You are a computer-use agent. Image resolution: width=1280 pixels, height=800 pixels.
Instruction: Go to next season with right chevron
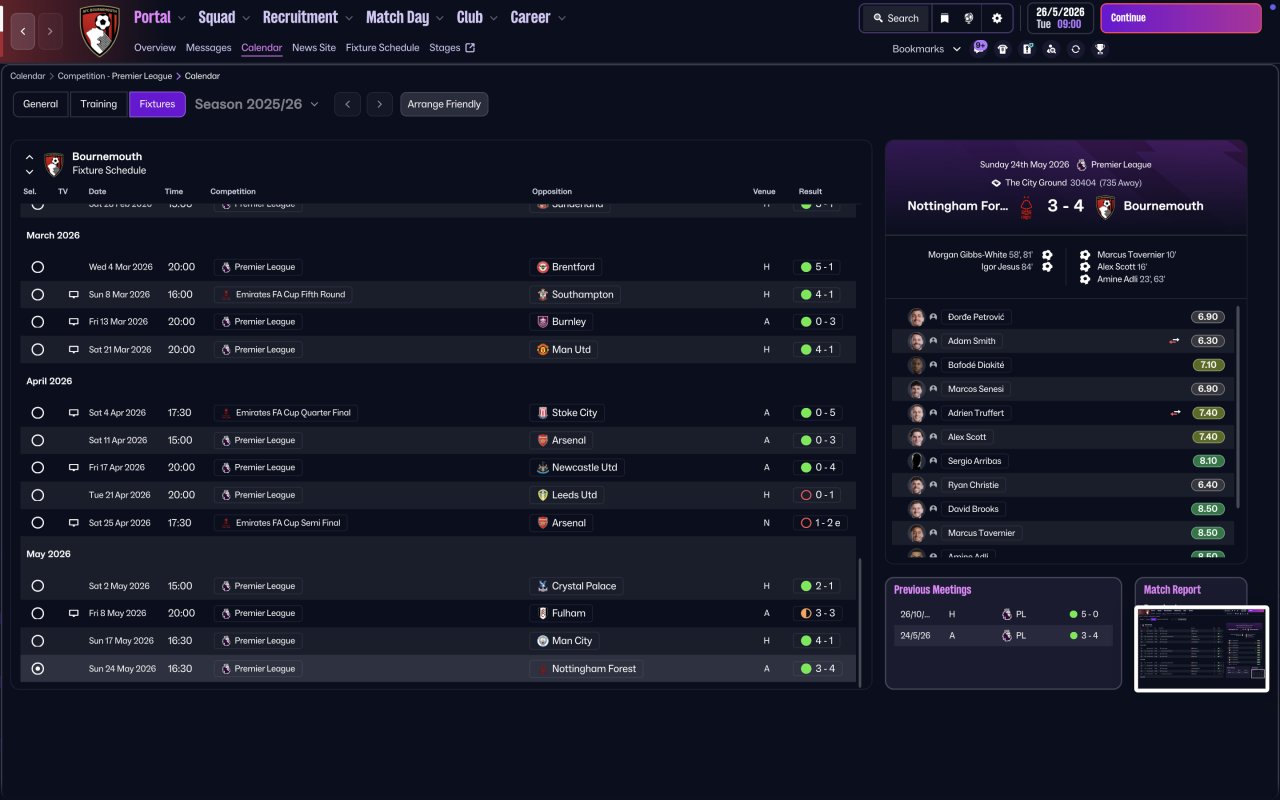[379, 104]
